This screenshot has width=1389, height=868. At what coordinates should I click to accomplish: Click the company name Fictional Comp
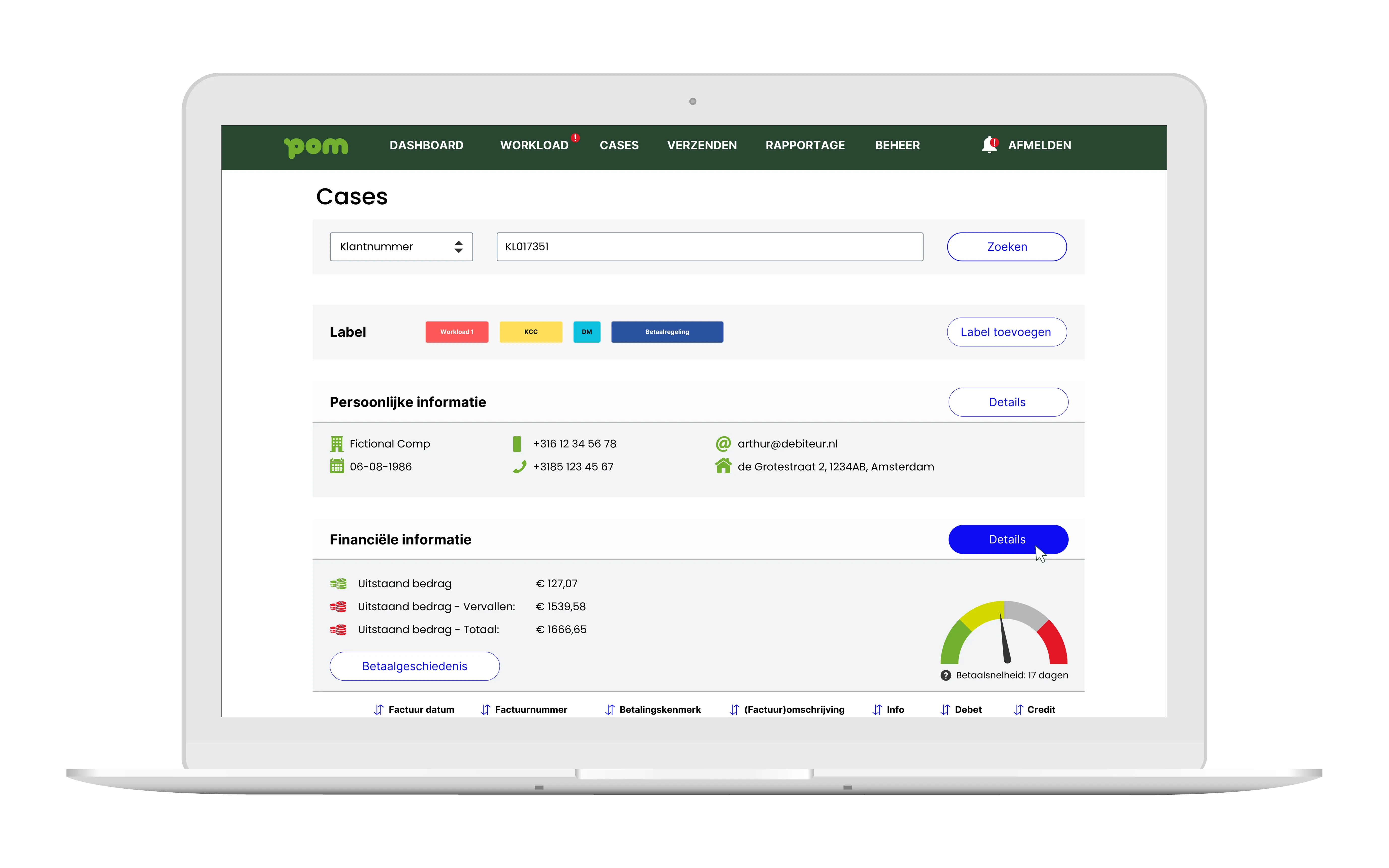390,444
